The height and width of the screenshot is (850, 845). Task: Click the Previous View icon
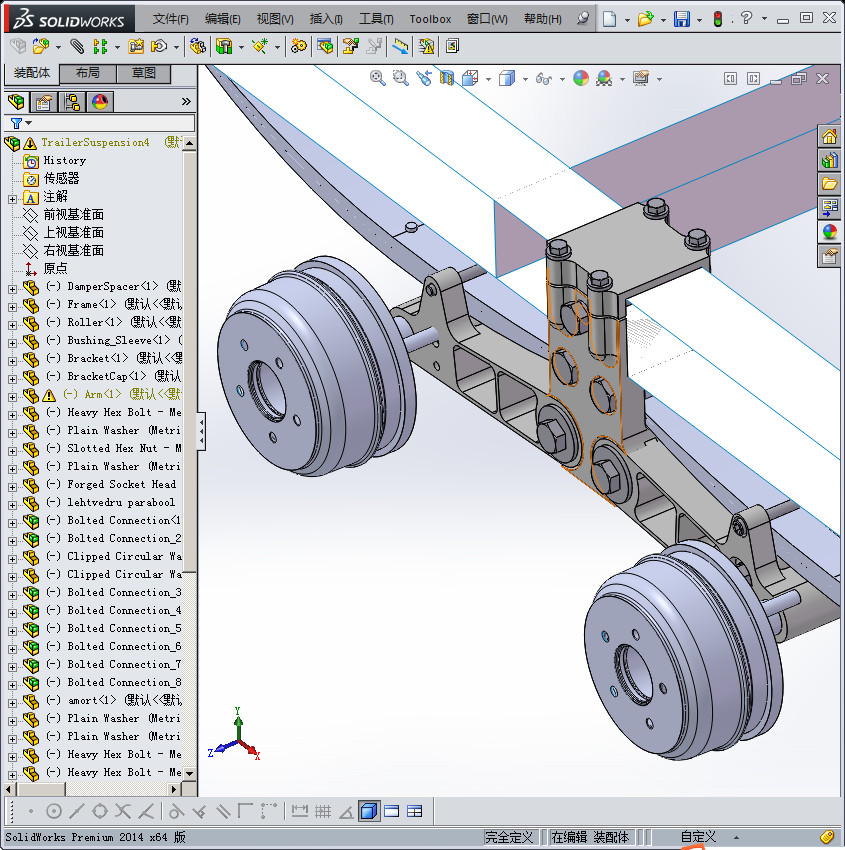coord(424,79)
